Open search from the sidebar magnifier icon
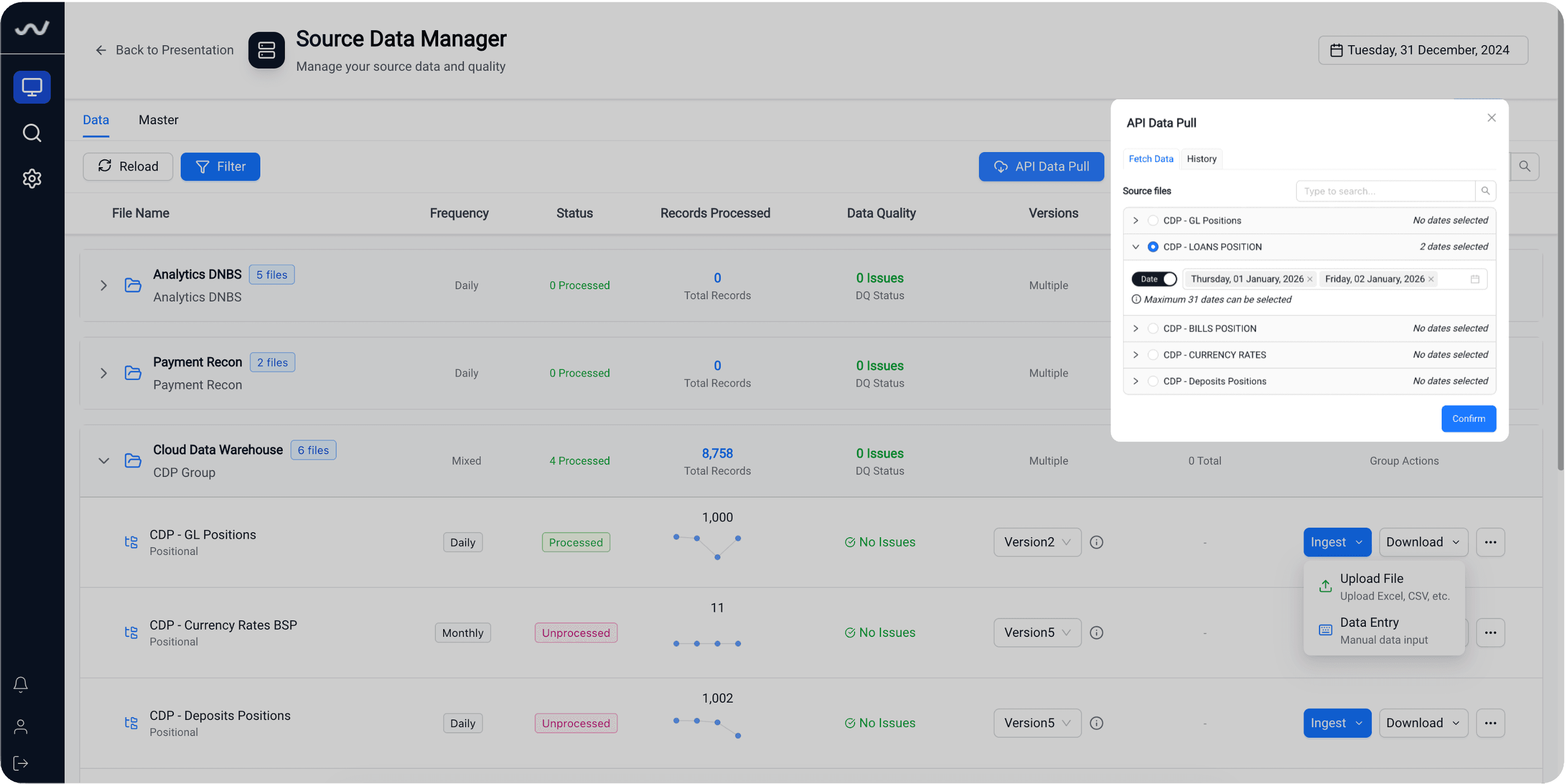The image size is (1566, 784). click(x=32, y=133)
